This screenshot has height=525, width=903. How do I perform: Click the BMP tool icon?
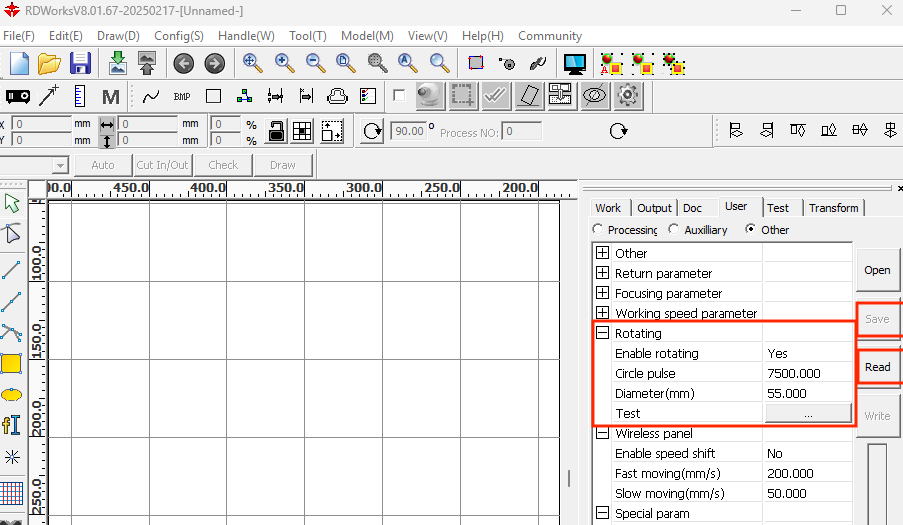coord(182,97)
